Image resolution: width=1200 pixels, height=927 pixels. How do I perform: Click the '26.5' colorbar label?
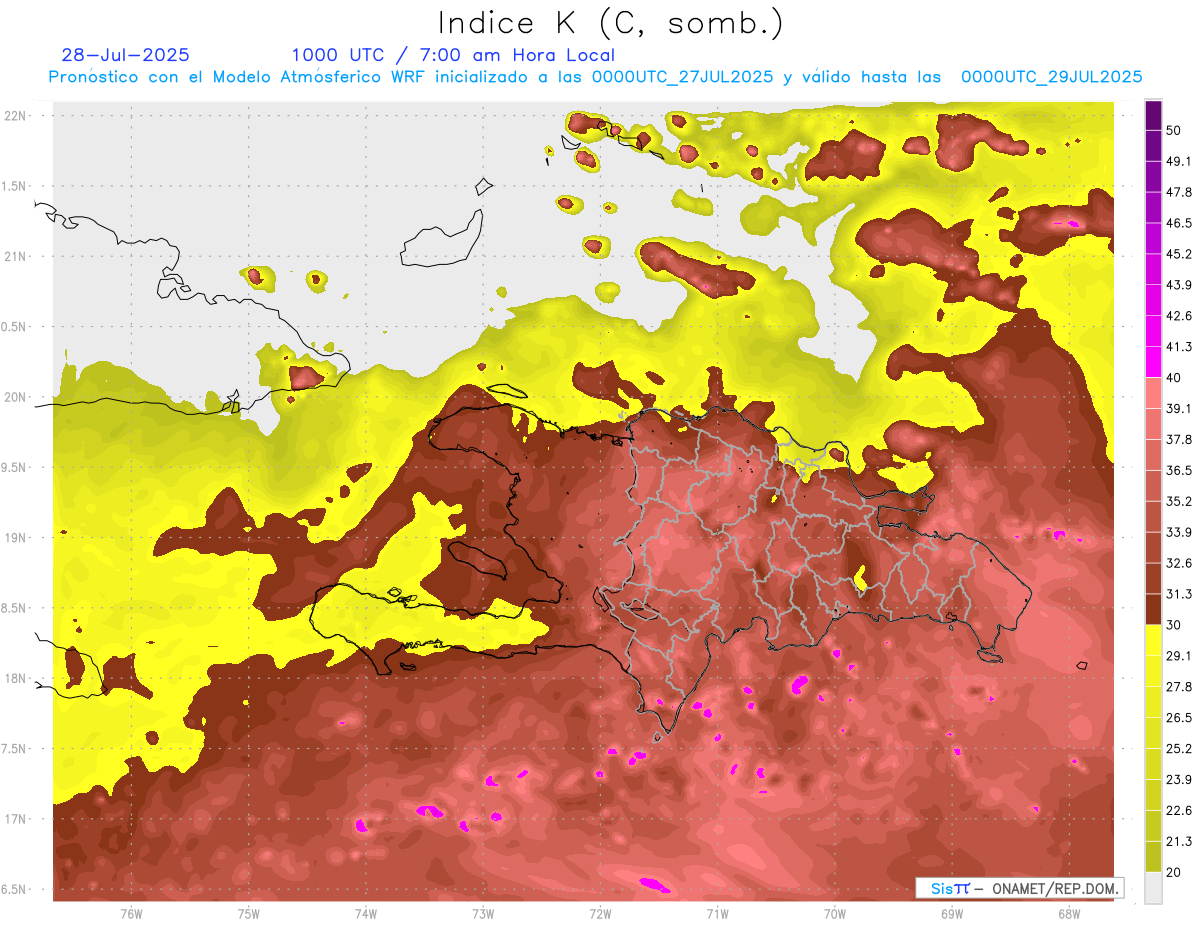(1180, 718)
